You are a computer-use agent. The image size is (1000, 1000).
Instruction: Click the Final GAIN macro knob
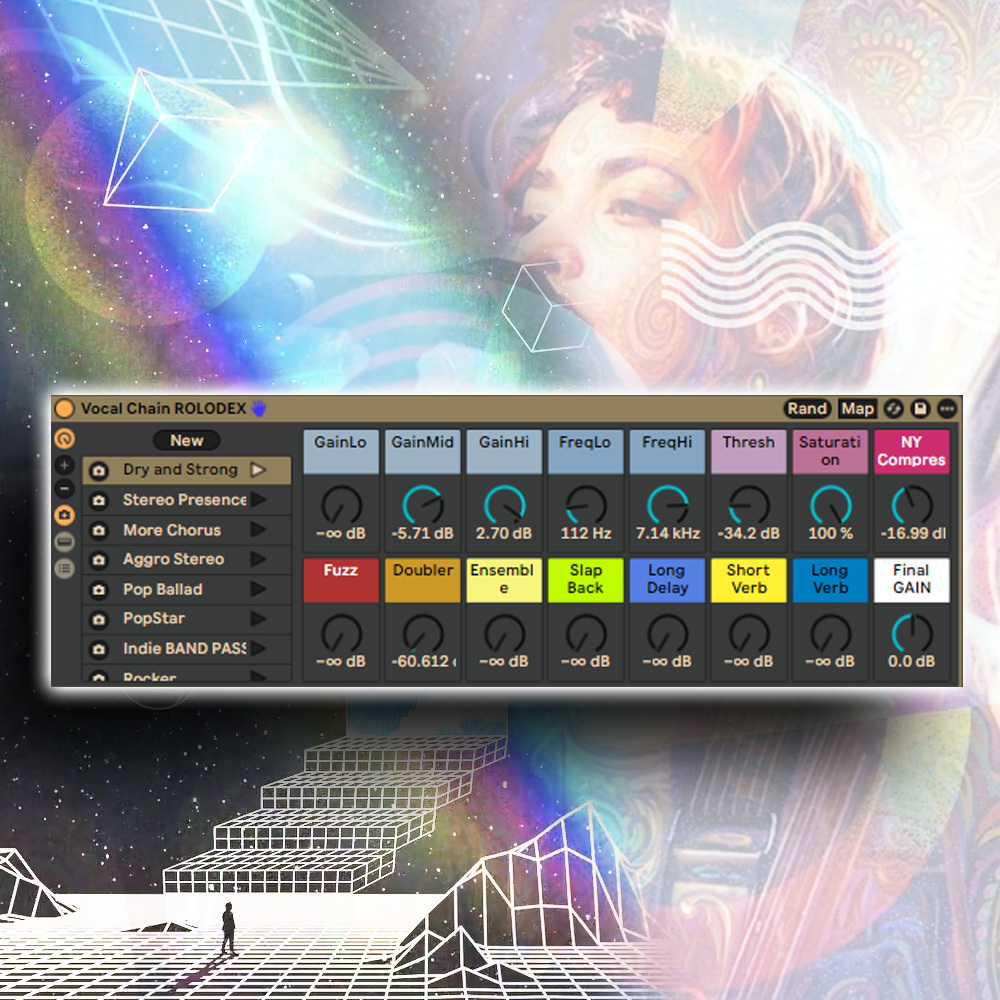912,634
